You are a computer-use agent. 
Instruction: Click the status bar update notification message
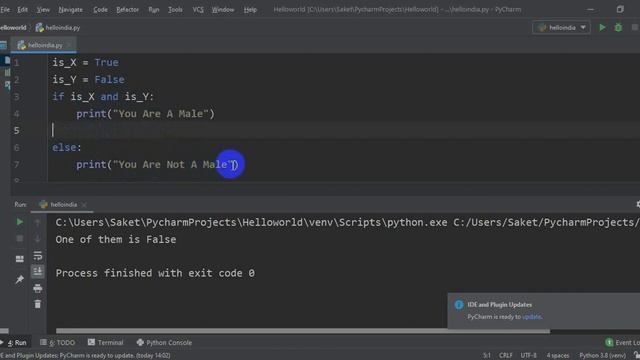tap(85, 356)
